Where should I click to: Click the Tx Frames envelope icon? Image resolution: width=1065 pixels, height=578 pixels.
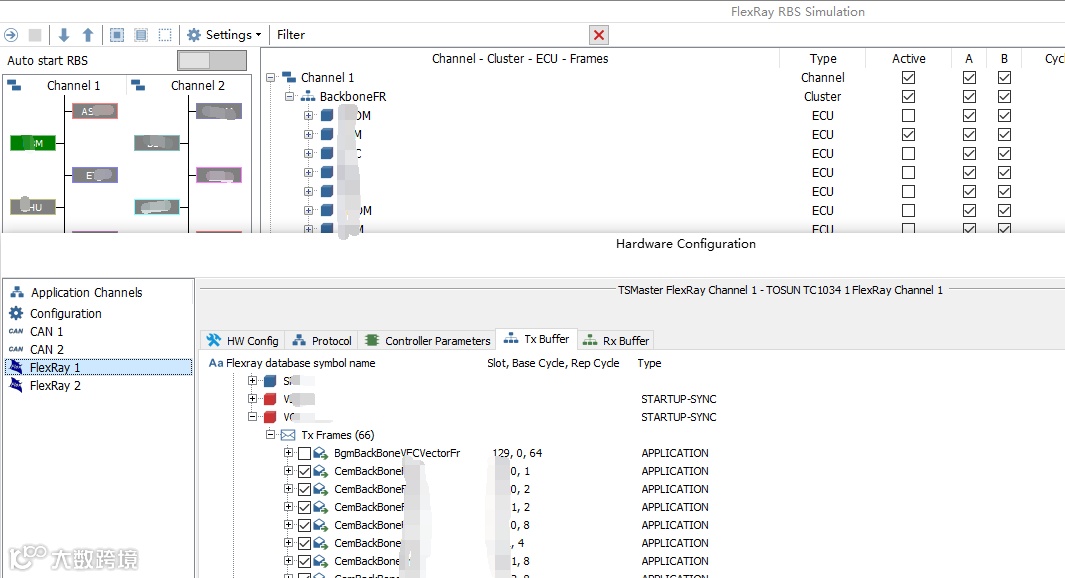[288, 435]
